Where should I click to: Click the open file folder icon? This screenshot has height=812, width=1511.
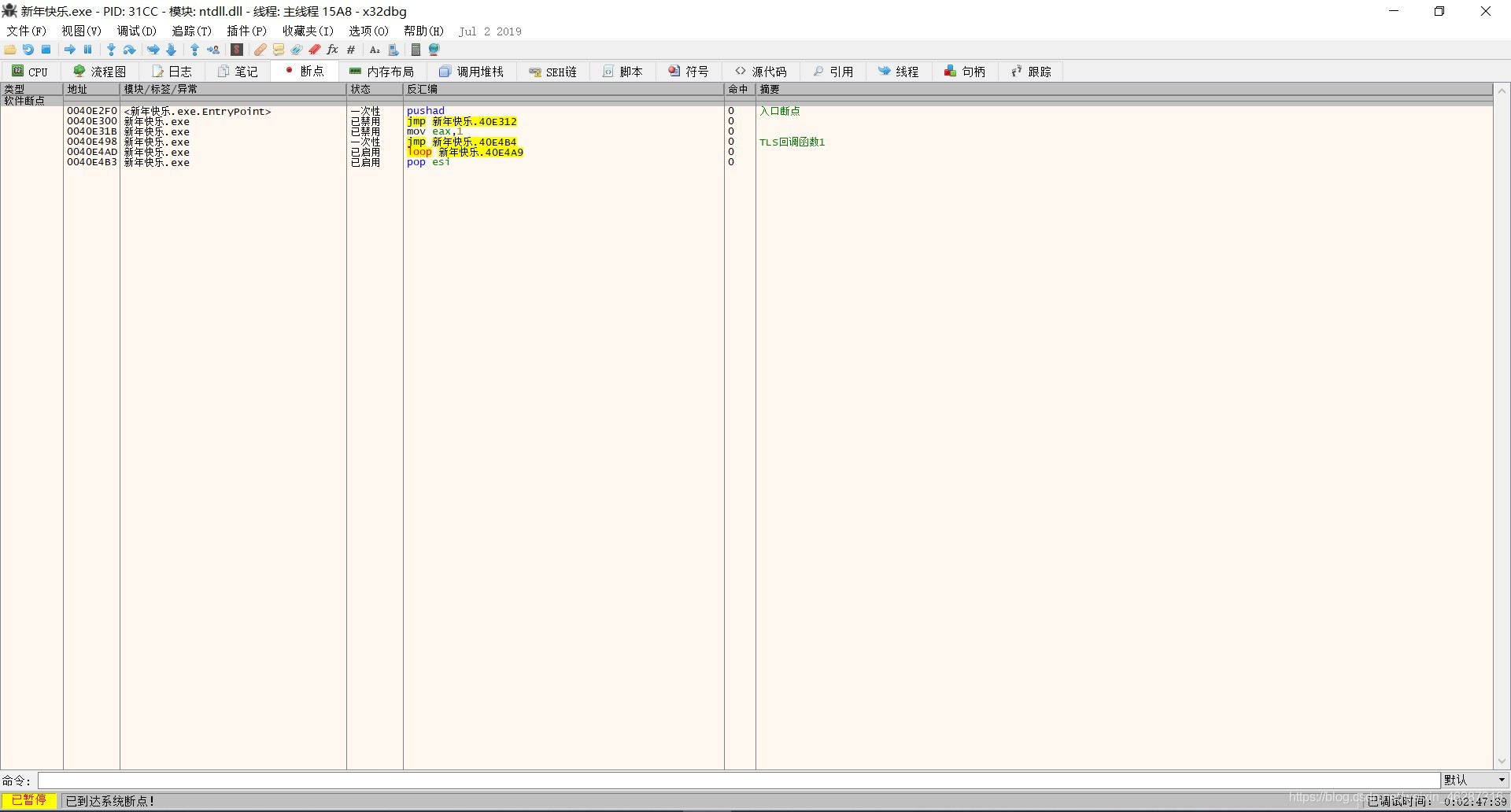[x=10, y=50]
